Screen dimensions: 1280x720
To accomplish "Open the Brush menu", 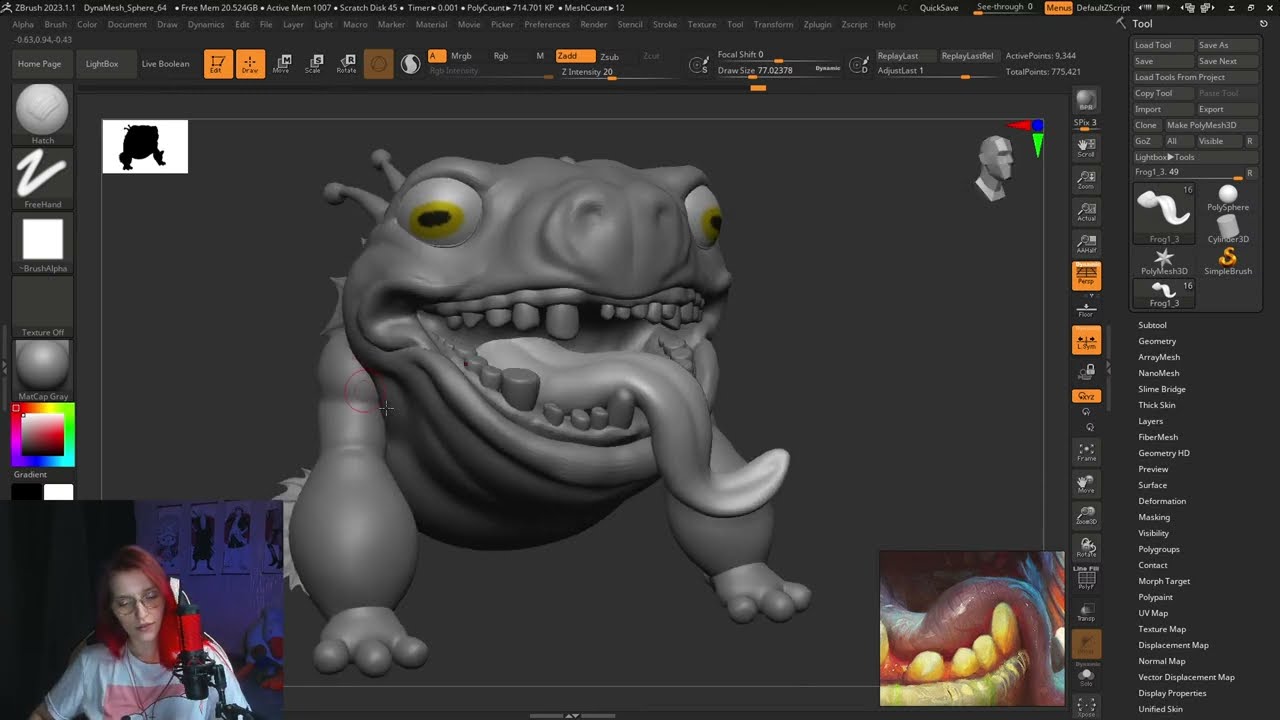I will (x=56, y=24).
